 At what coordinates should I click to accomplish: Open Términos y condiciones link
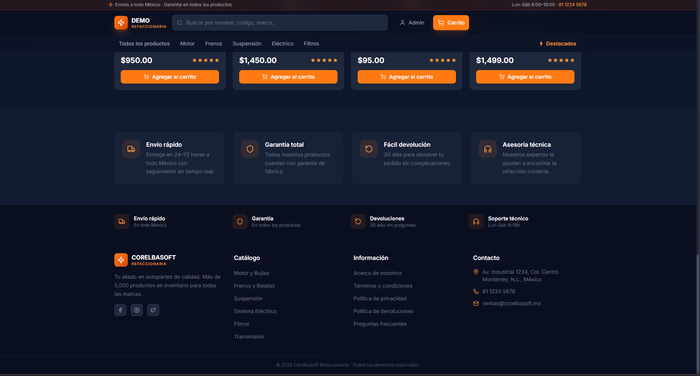pyautogui.click(x=383, y=286)
